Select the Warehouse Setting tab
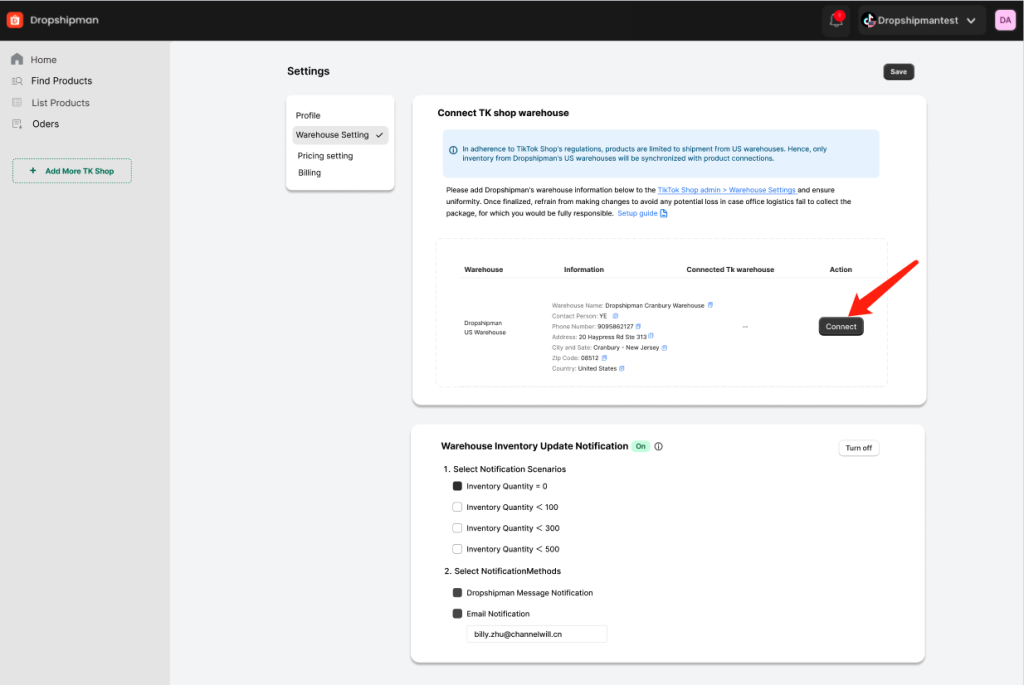 click(x=340, y=135)
